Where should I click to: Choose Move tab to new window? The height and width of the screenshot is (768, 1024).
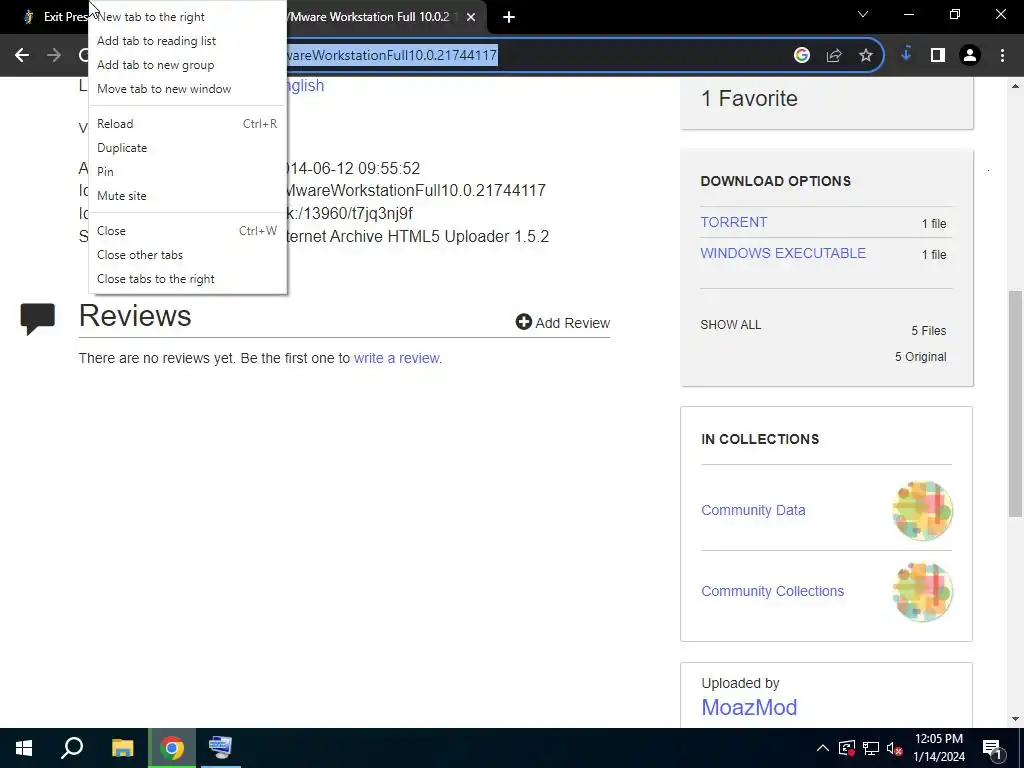click(187, 89)
